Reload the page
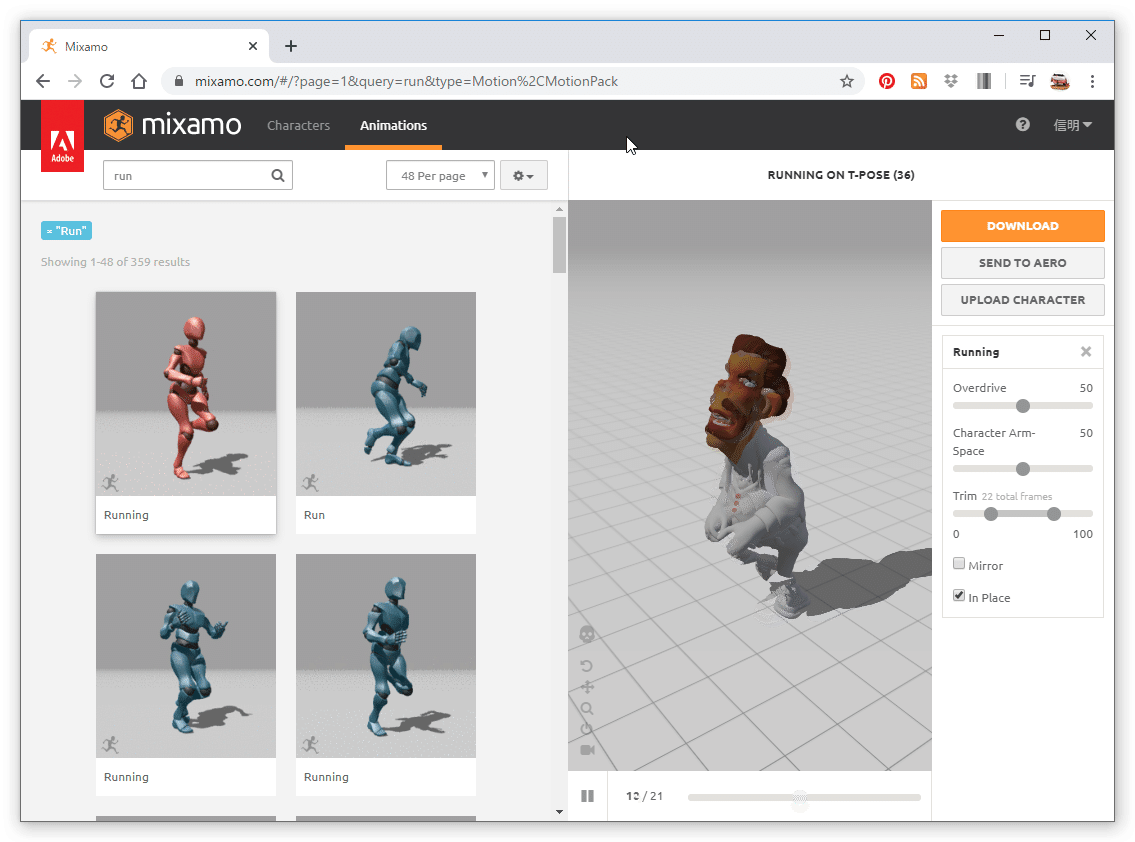 [107, 81]
